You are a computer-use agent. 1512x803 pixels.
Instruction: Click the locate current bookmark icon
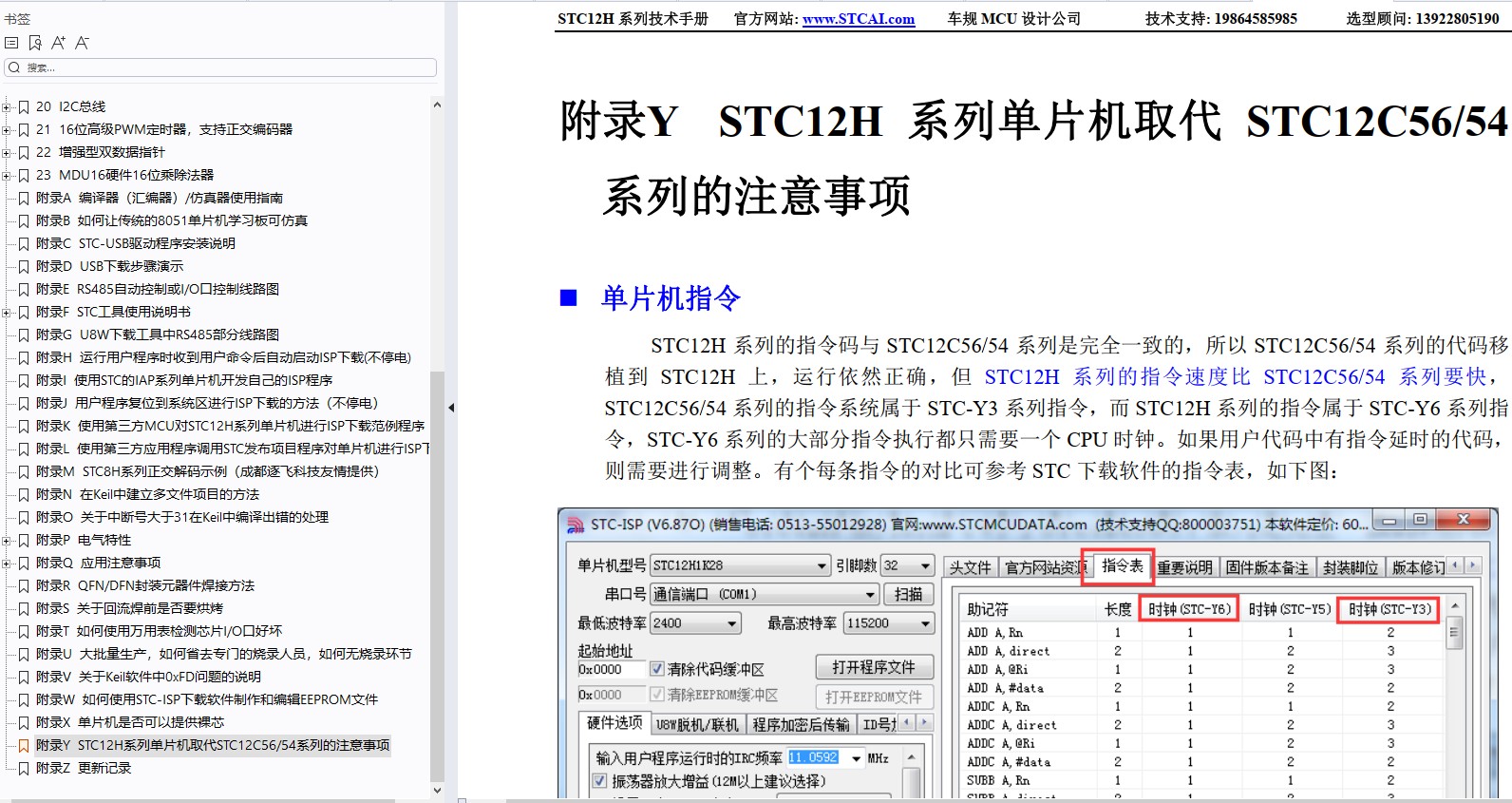tap(35, 43)
